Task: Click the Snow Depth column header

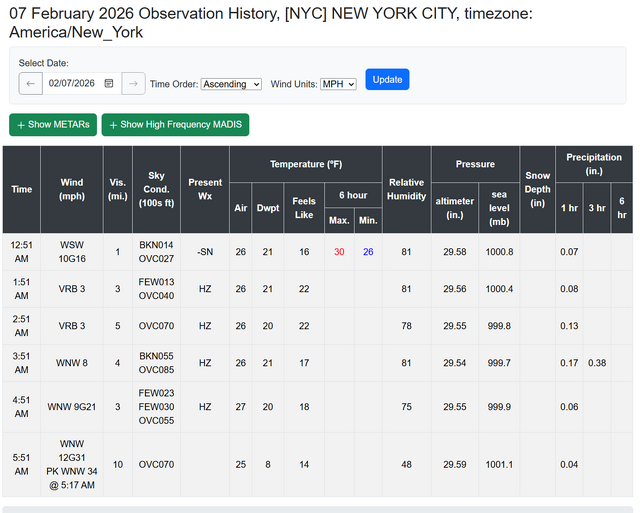Action: tap(537, 189)
